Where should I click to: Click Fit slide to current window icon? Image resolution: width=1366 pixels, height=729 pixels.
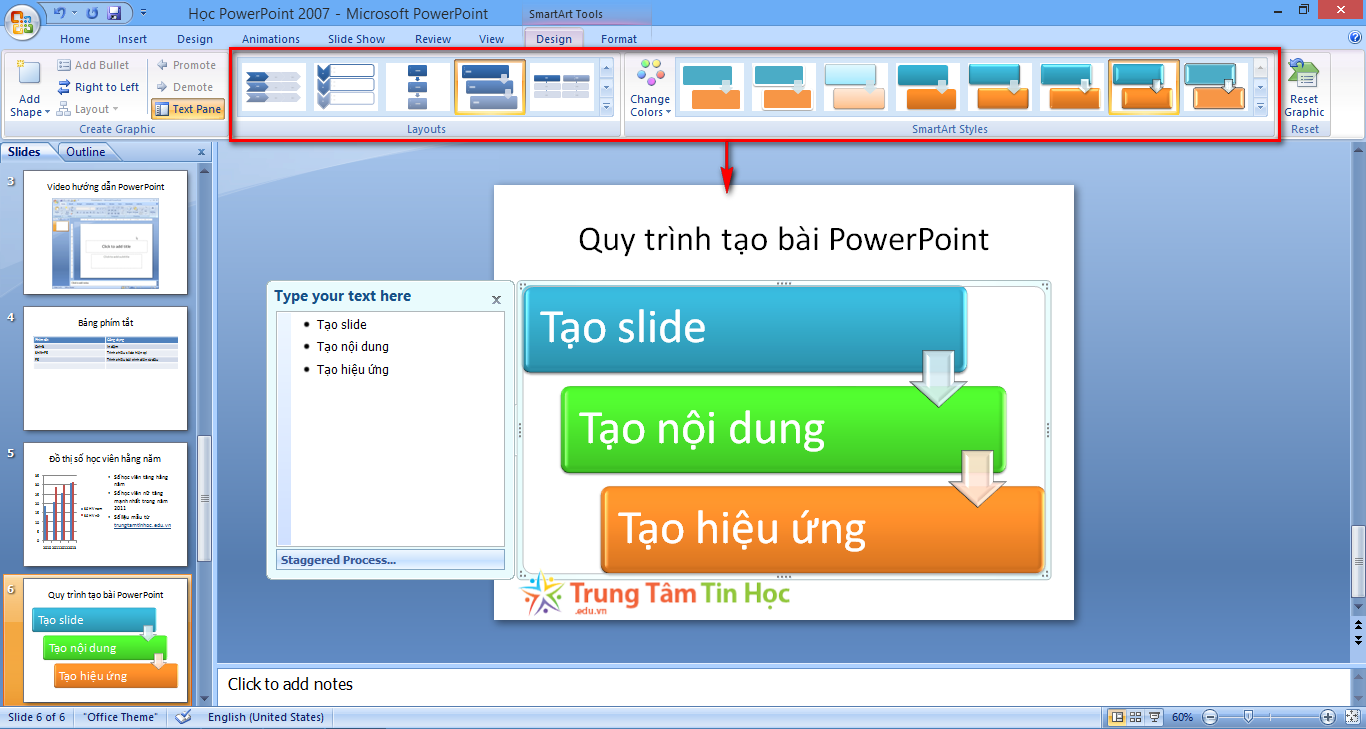coord(1351,717)
